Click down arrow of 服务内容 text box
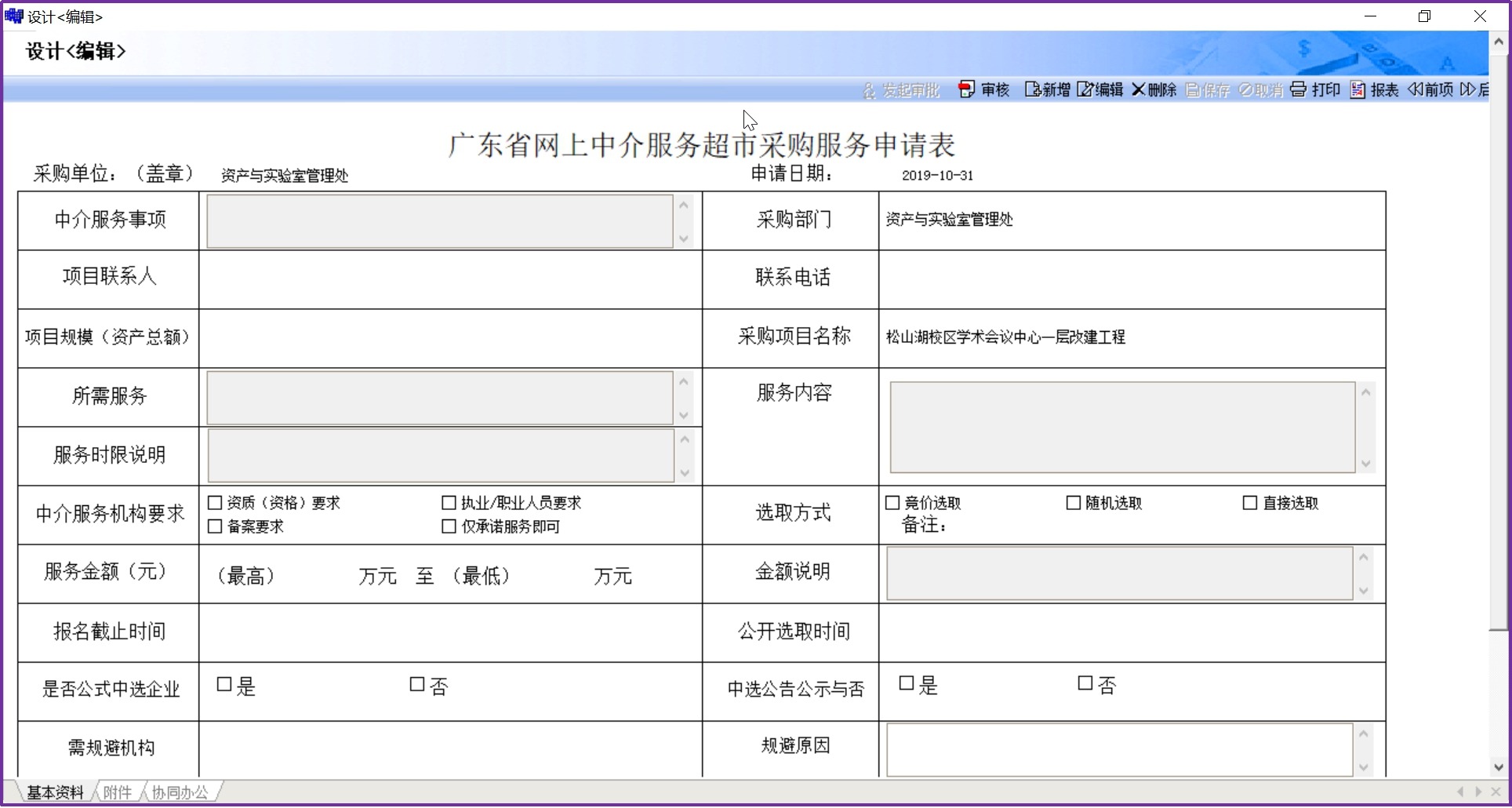The height and width of the screenshot is (808, 1512). pos(1366,464)
